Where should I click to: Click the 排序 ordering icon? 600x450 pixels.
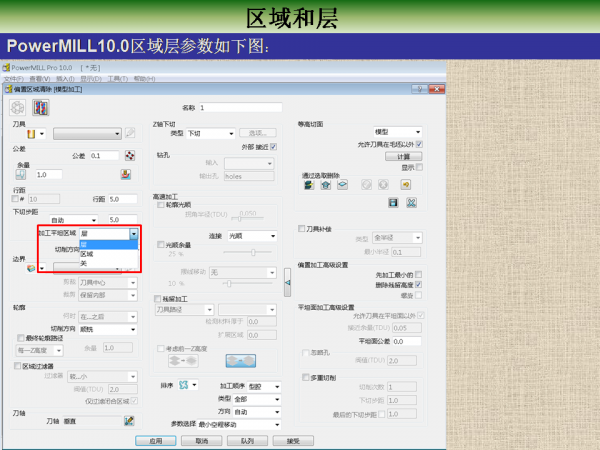pos(184,385)
